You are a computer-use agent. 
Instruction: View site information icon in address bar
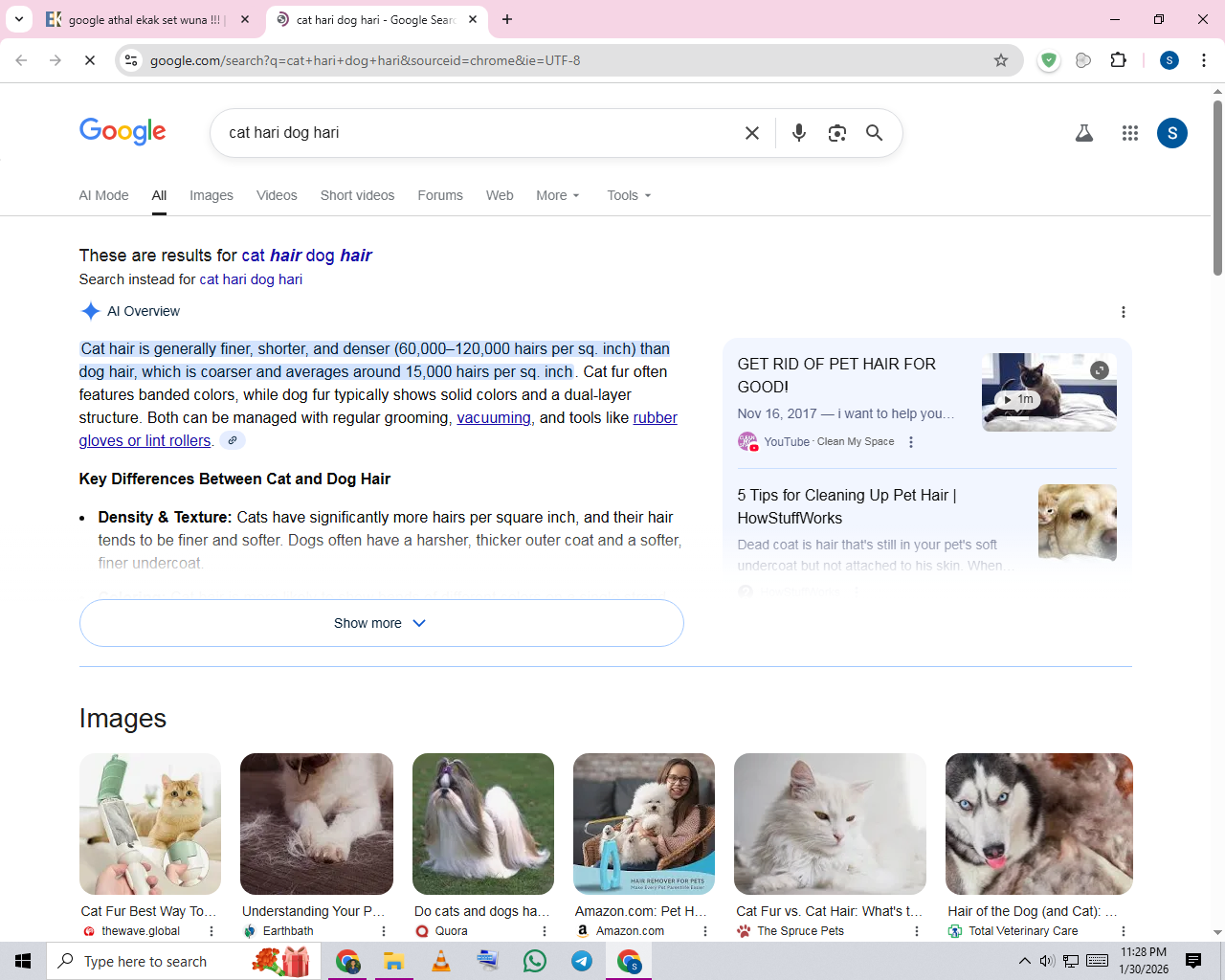point(131,60)
